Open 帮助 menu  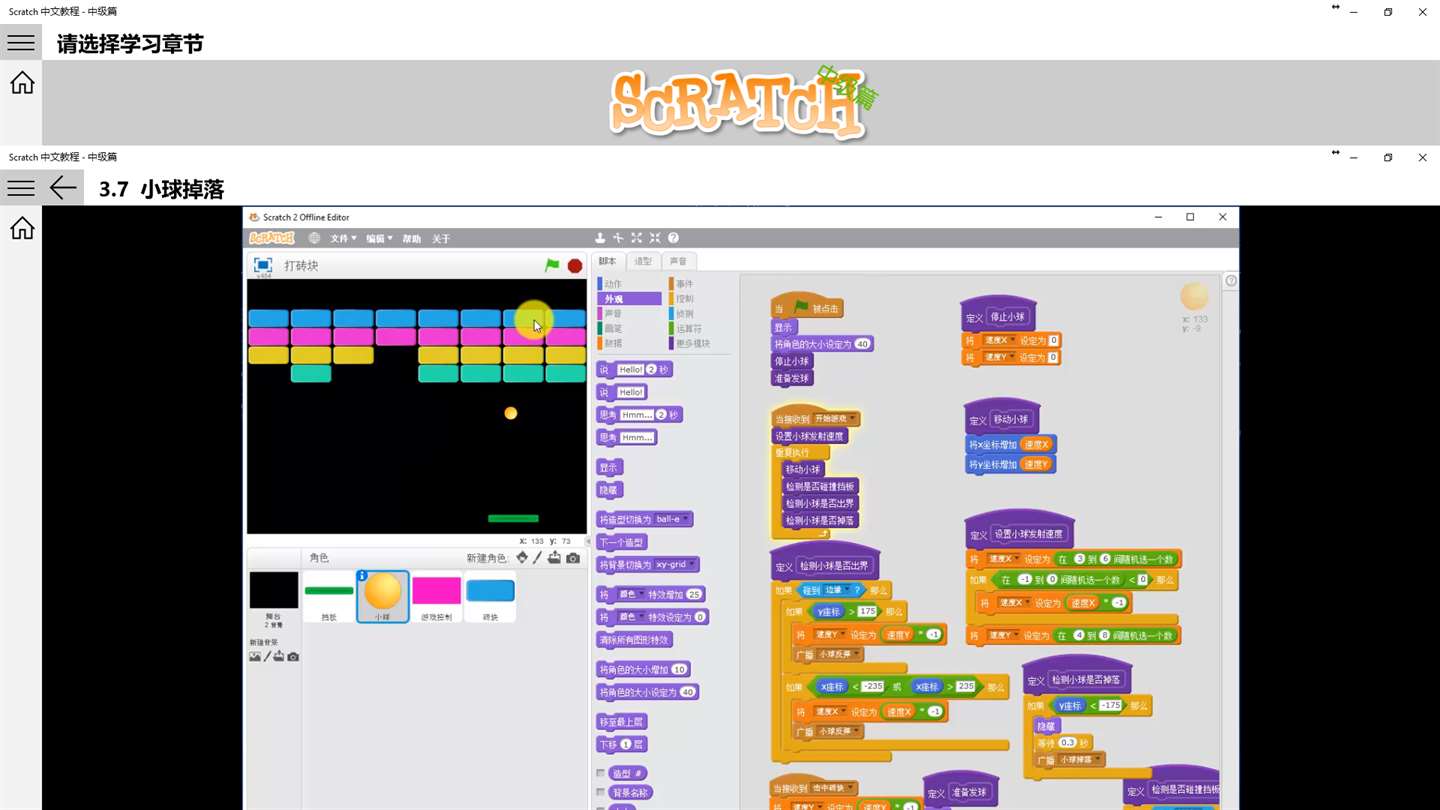coord(411,239)
